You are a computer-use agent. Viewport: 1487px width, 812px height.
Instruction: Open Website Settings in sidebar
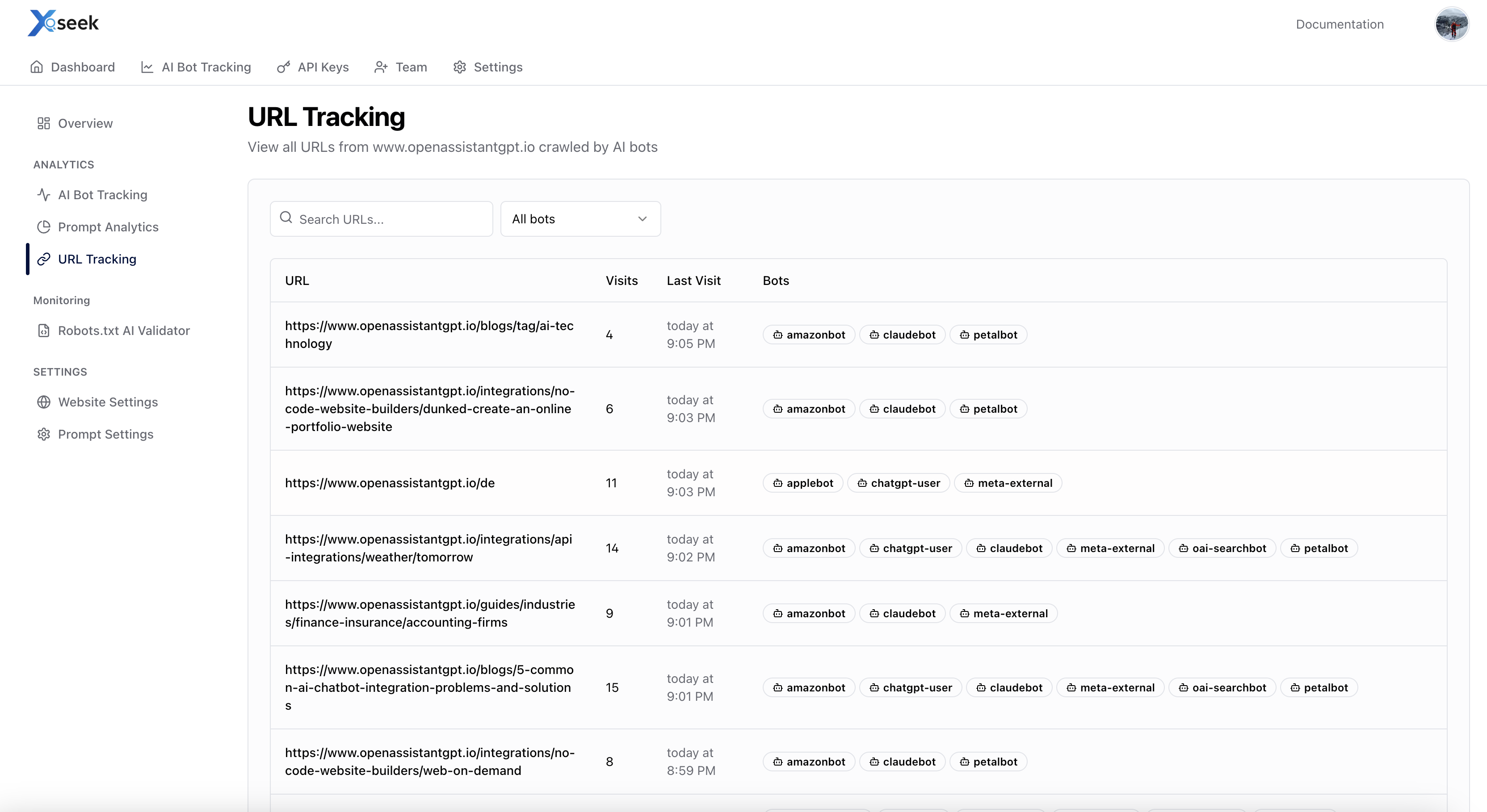click(x=97, y=402)
